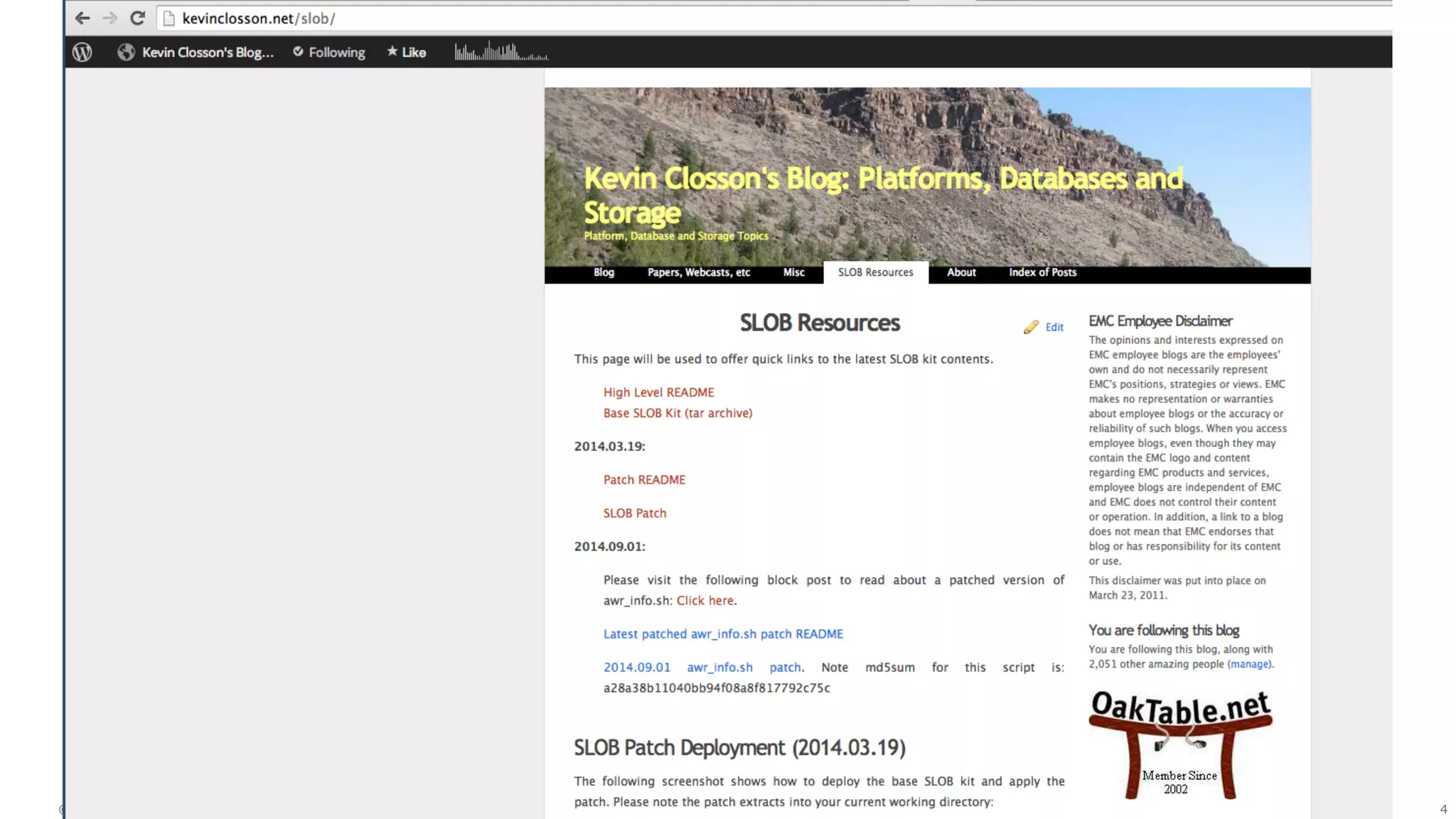Click the manage link for blog following
1456x819 pixels.
[x=1249, y=664]
